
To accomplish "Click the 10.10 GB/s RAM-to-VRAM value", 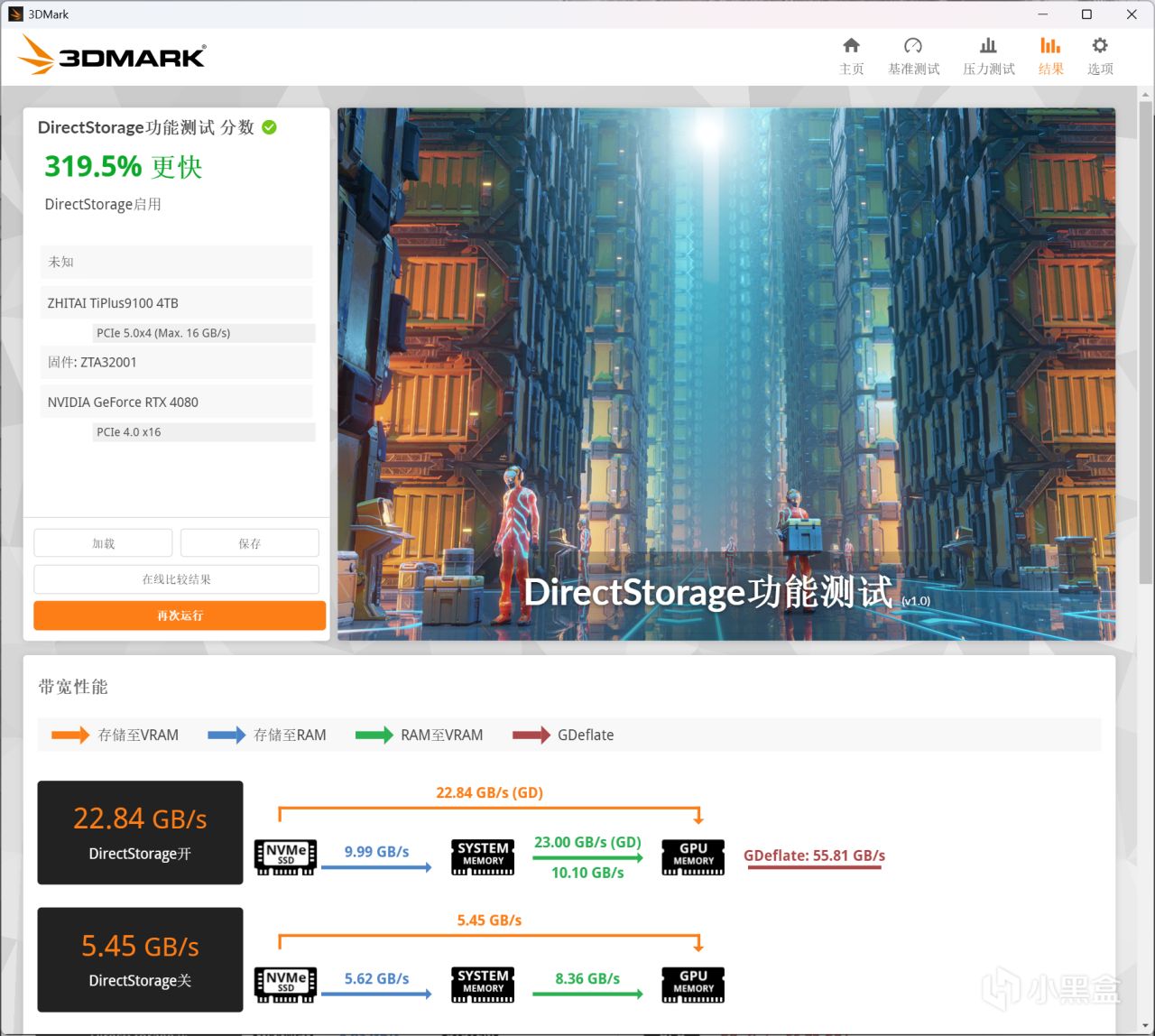I will (587, 873).
